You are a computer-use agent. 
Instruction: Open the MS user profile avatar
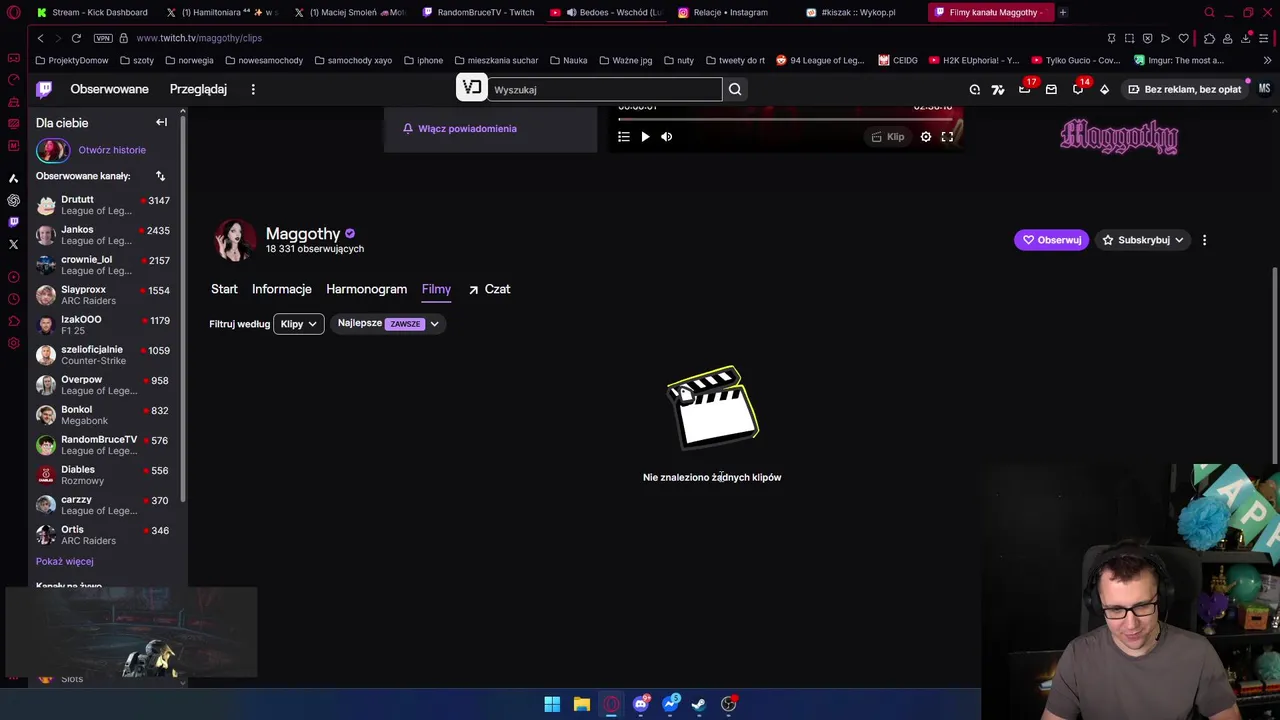pos(1264,89)
